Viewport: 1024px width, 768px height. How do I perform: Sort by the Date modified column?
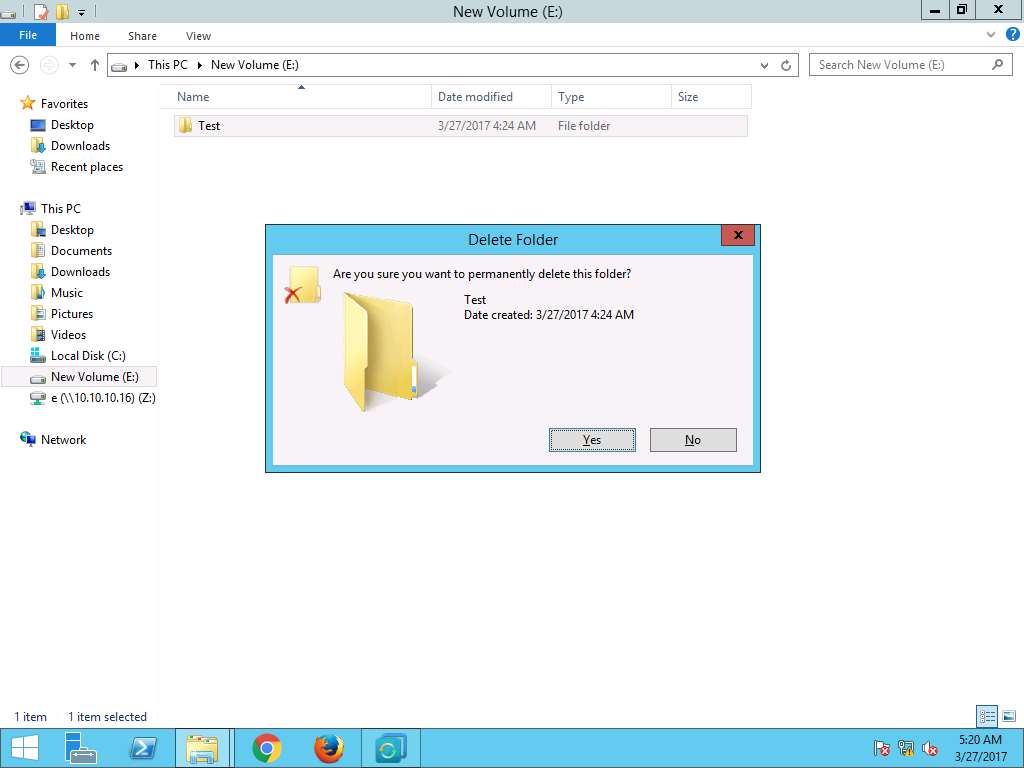491,97
